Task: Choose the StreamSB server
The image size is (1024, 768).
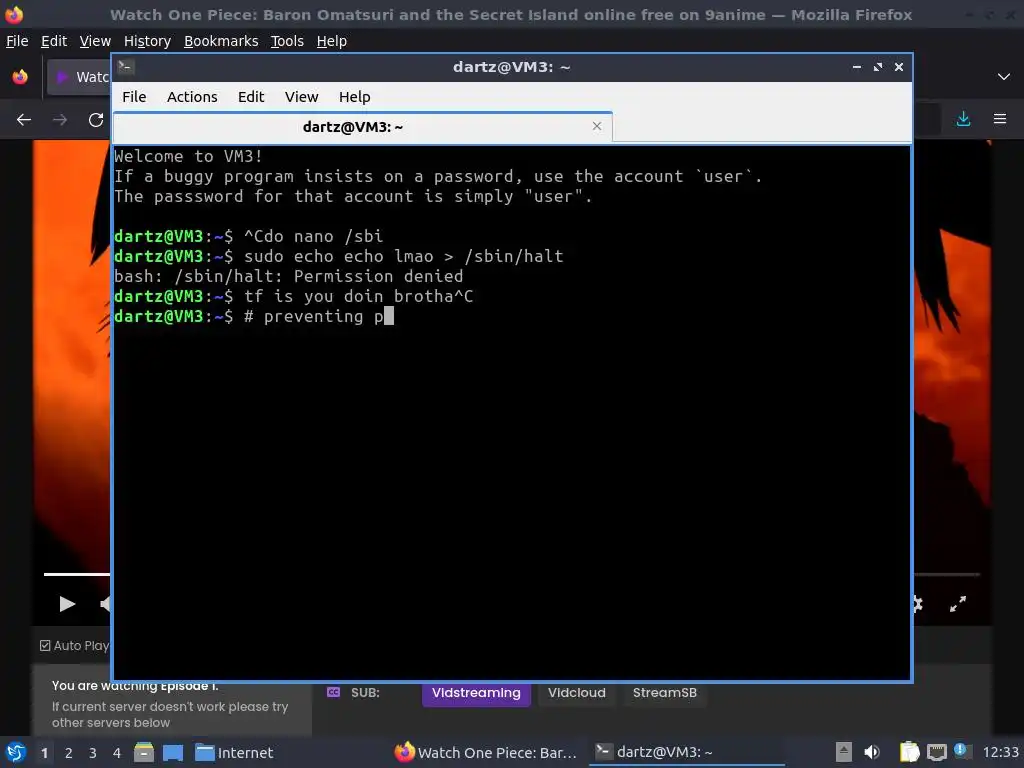Action: pyautogui.click(x=665, y=693)
